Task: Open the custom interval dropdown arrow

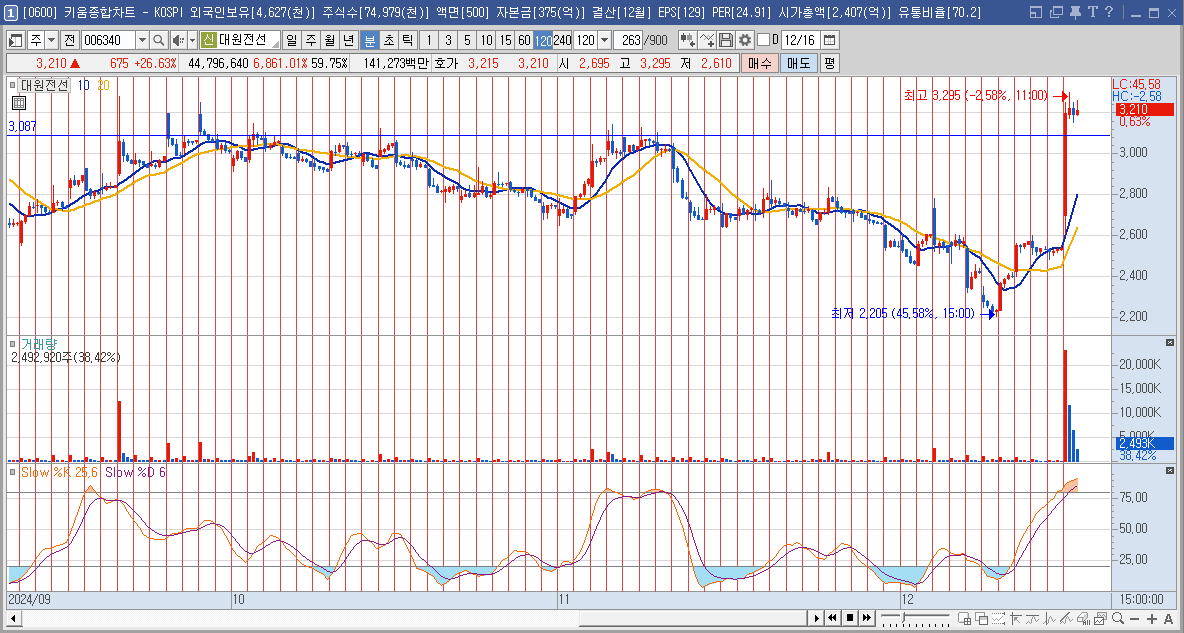Action: tap(604, 40)
